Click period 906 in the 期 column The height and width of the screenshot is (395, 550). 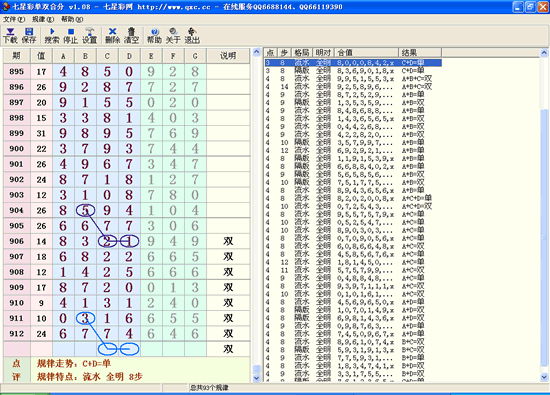[x=16, y=241]
